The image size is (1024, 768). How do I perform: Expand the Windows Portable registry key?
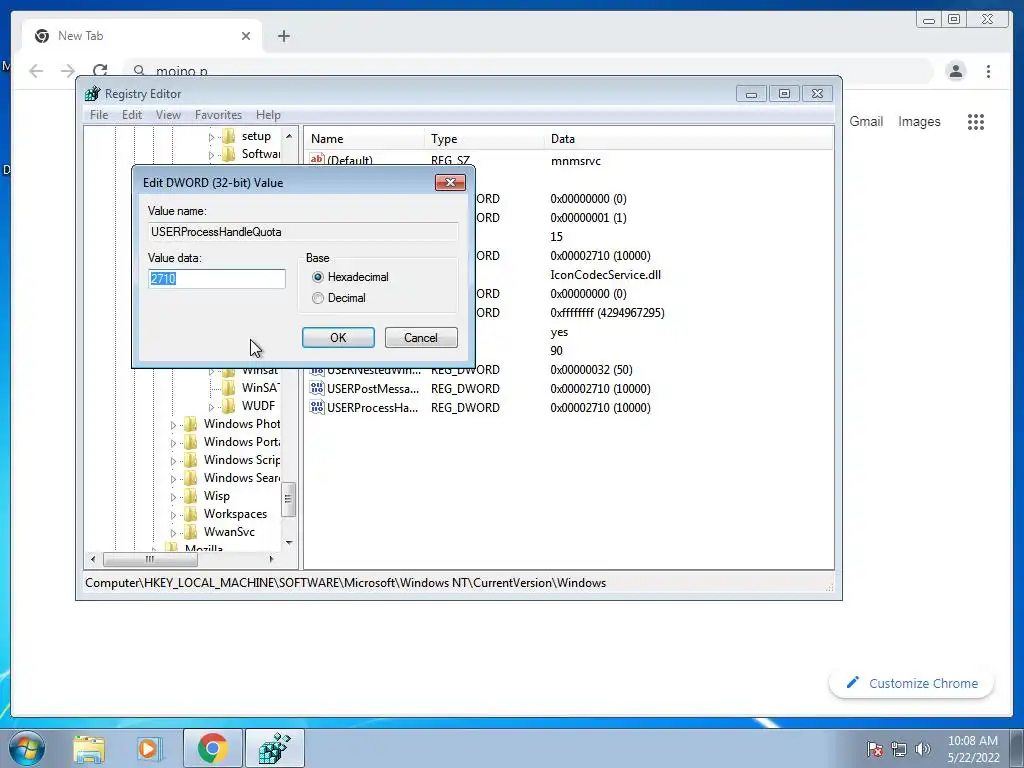(173, 443)
